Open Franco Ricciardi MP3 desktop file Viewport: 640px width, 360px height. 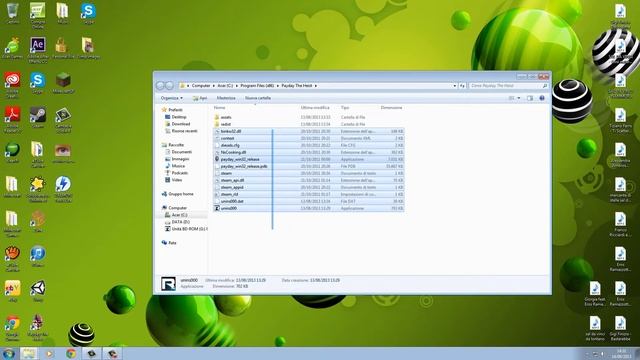[620, 224]
